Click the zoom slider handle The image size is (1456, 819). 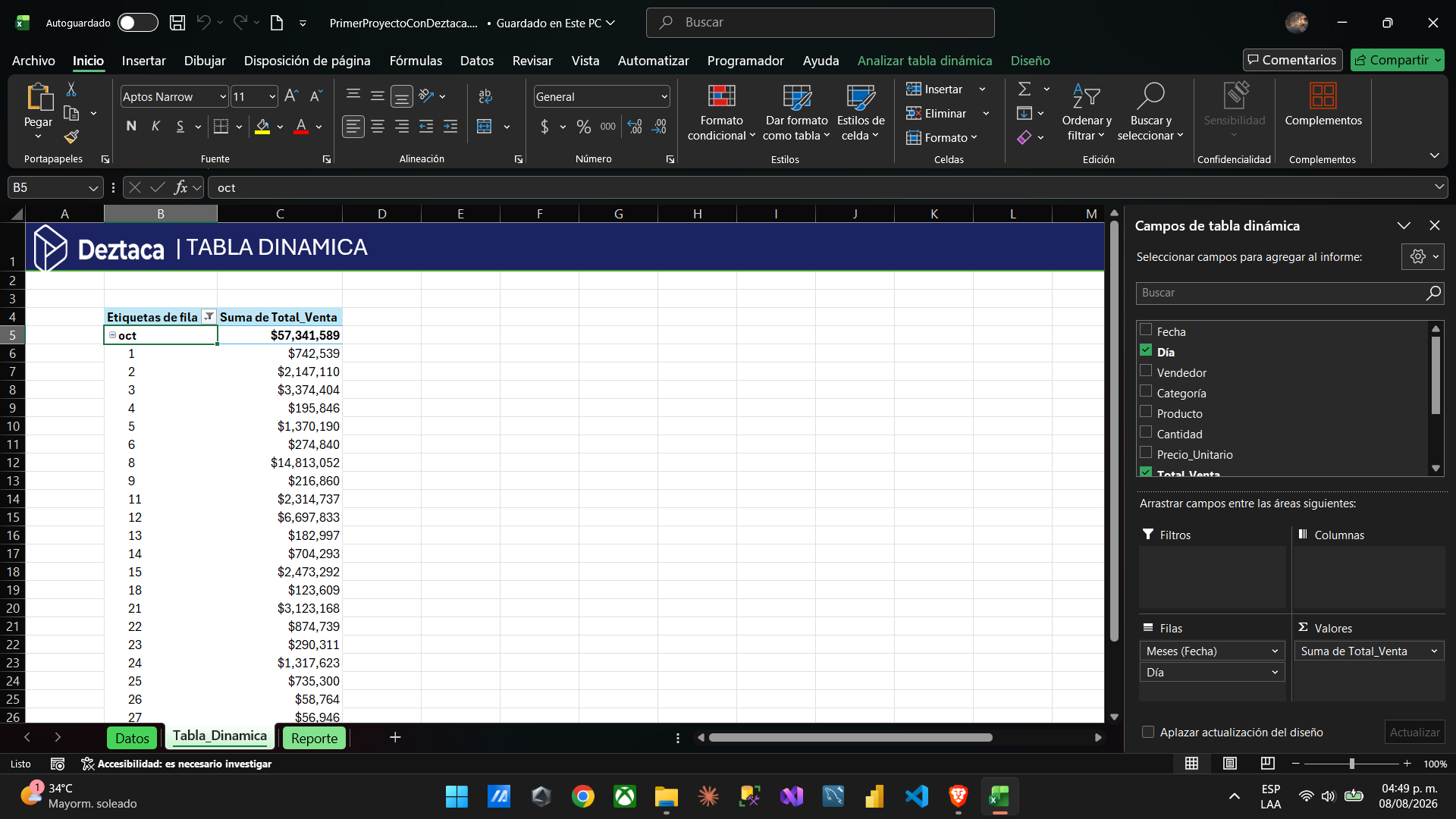(x=1351, y=764)
